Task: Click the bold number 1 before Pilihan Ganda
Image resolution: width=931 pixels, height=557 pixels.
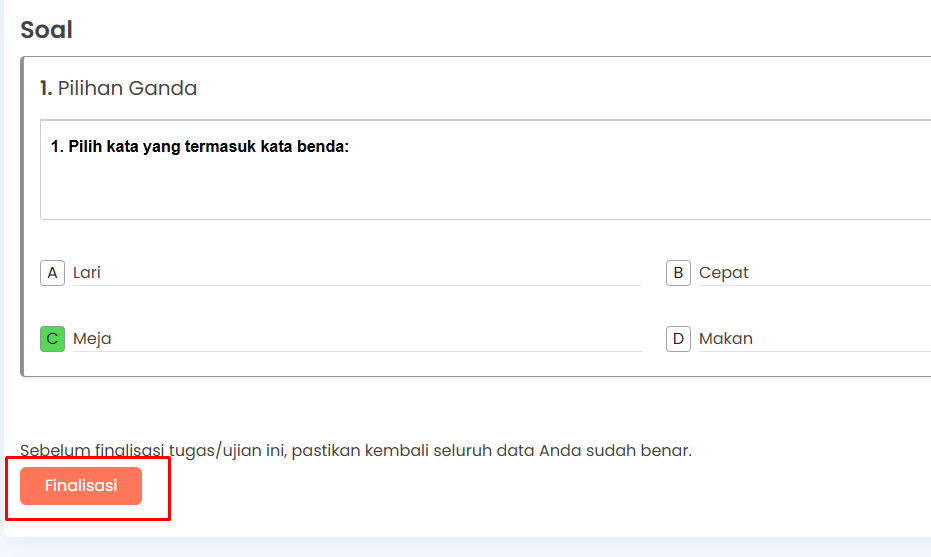Action: click(x=46, y=88)
